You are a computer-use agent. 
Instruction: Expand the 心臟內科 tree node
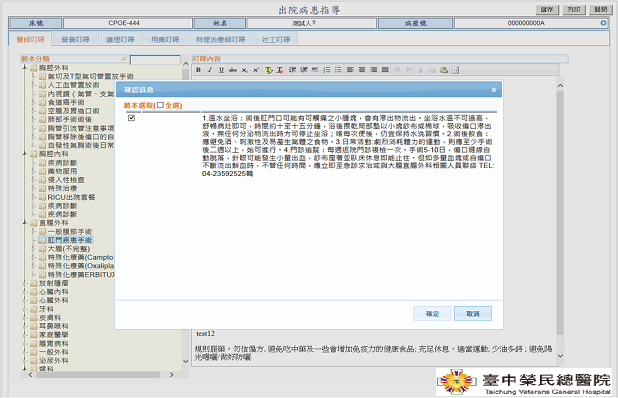(x=25, y=292)
